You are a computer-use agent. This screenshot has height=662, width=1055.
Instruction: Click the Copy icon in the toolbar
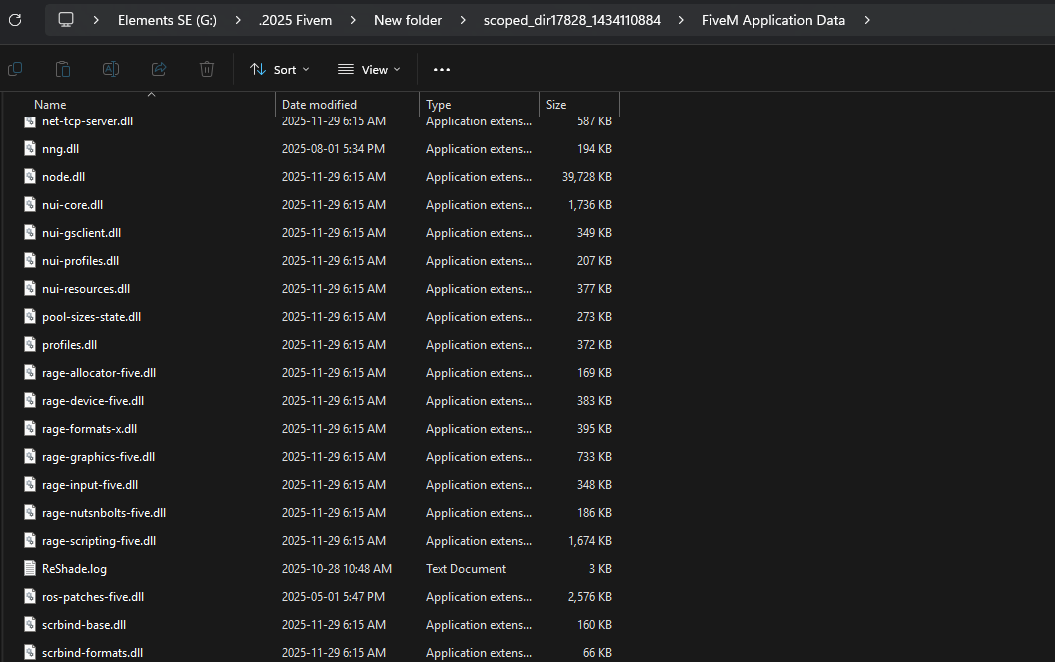pyautogui.click(x=15, y=69)
